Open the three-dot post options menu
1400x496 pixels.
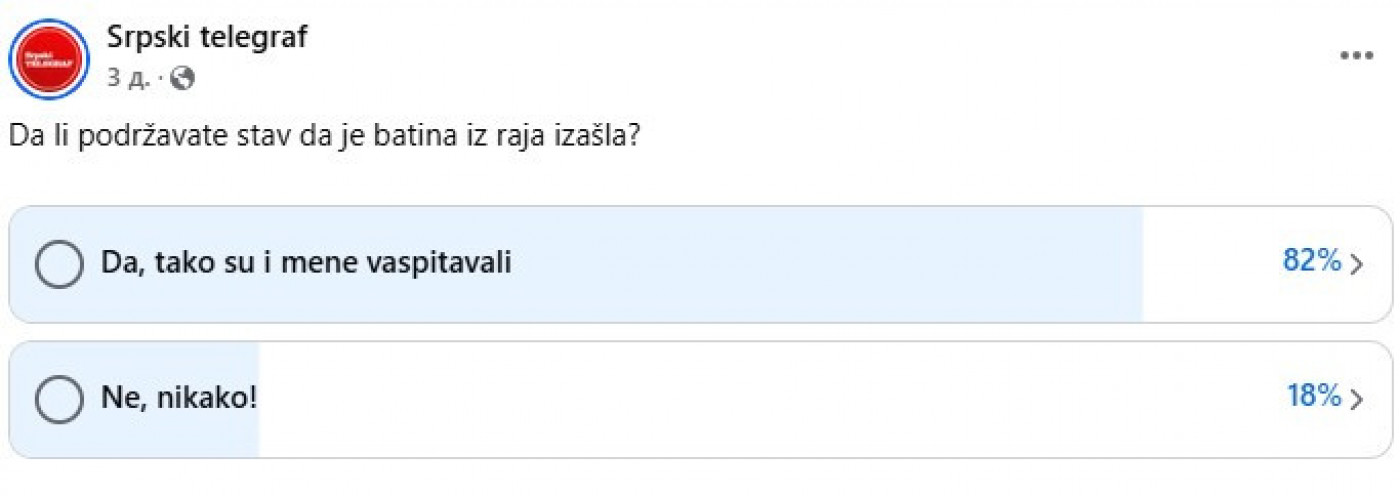coord(1356,55)
